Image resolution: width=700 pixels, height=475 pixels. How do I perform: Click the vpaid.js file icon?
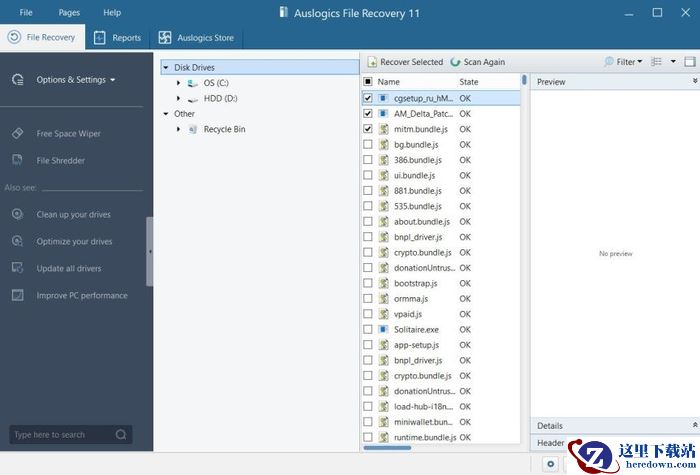click(383, 314)
